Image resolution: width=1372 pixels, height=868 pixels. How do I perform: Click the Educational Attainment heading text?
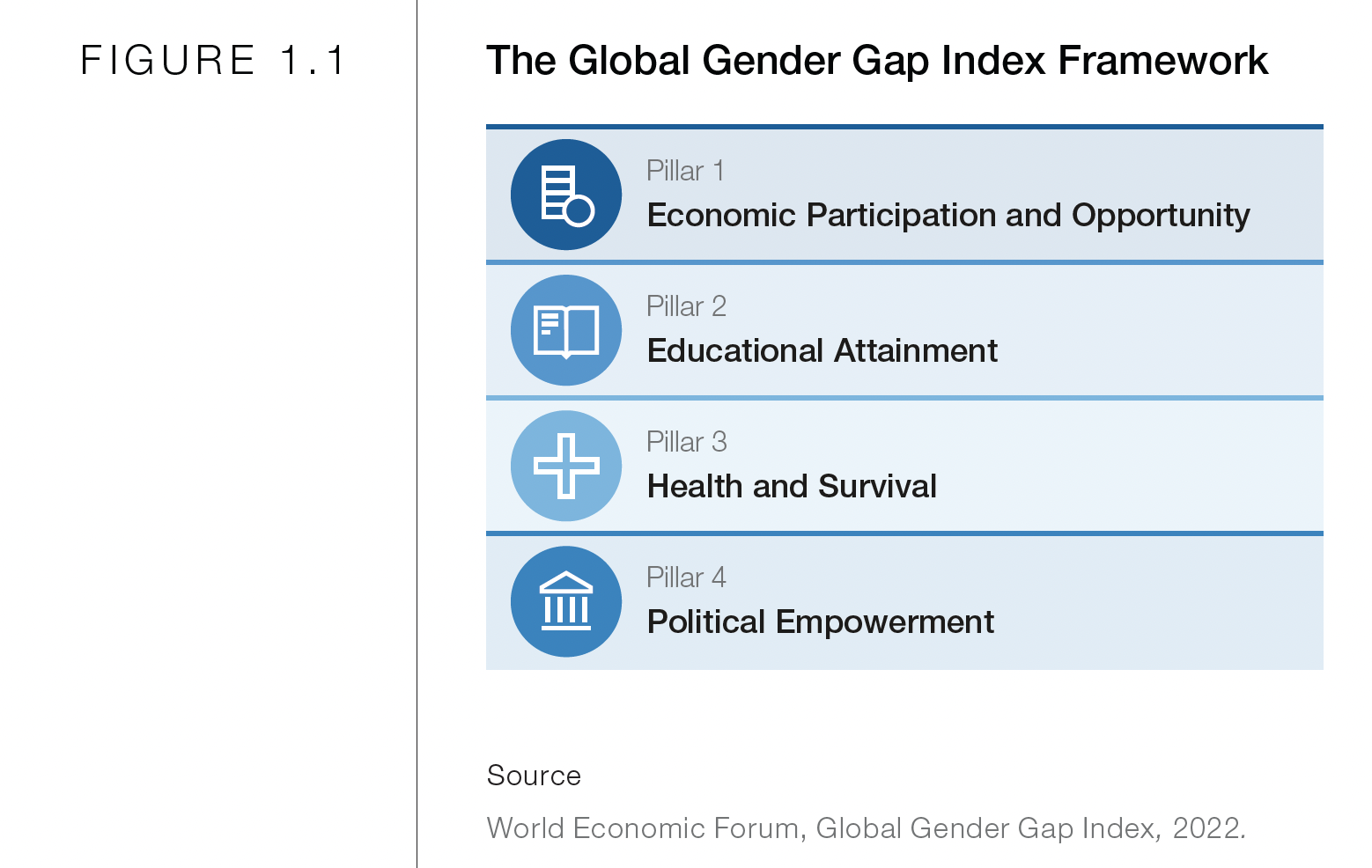822,351
